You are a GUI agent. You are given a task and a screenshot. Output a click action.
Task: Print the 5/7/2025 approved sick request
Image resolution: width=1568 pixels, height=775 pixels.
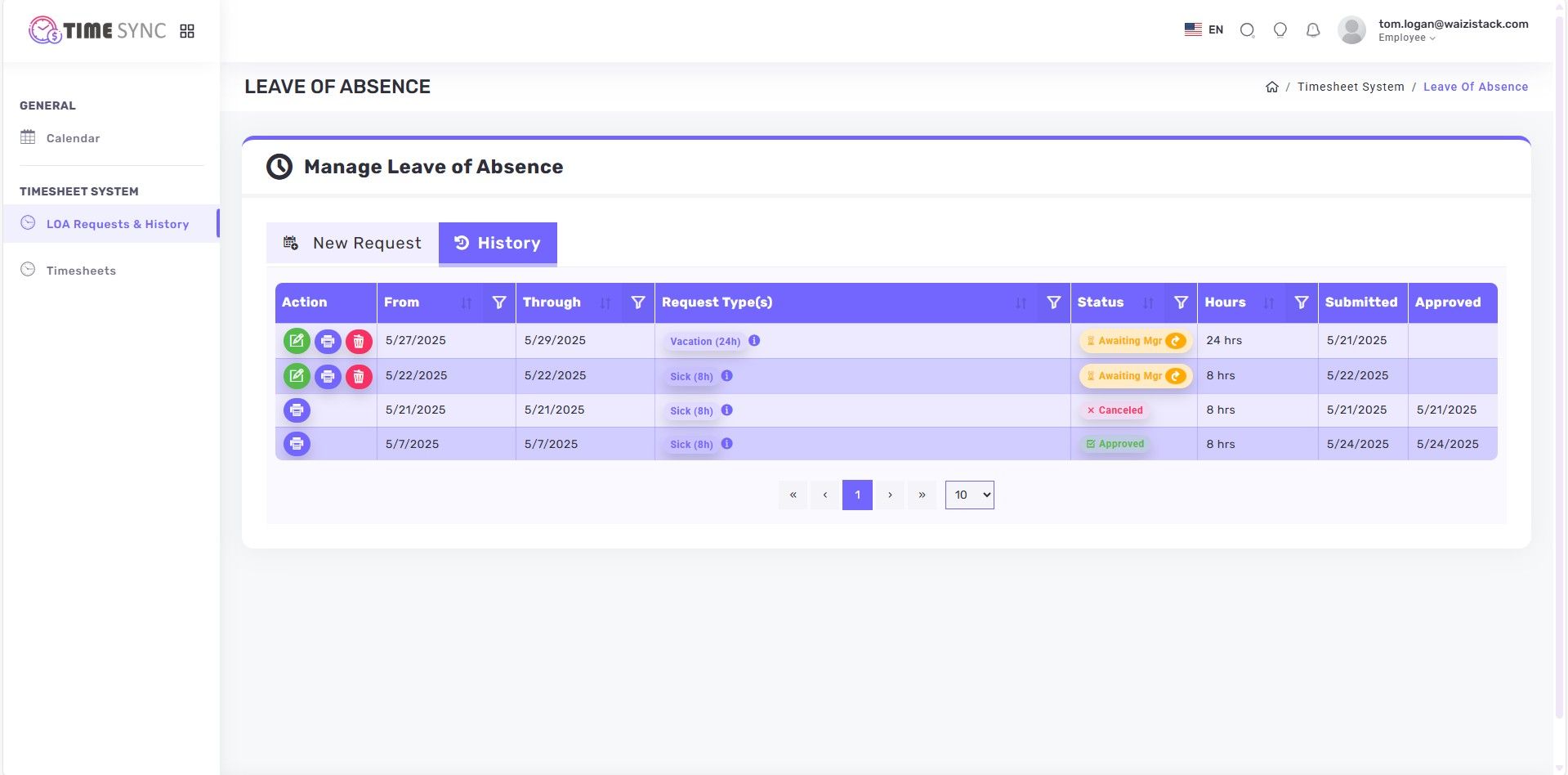click(297, 444)
